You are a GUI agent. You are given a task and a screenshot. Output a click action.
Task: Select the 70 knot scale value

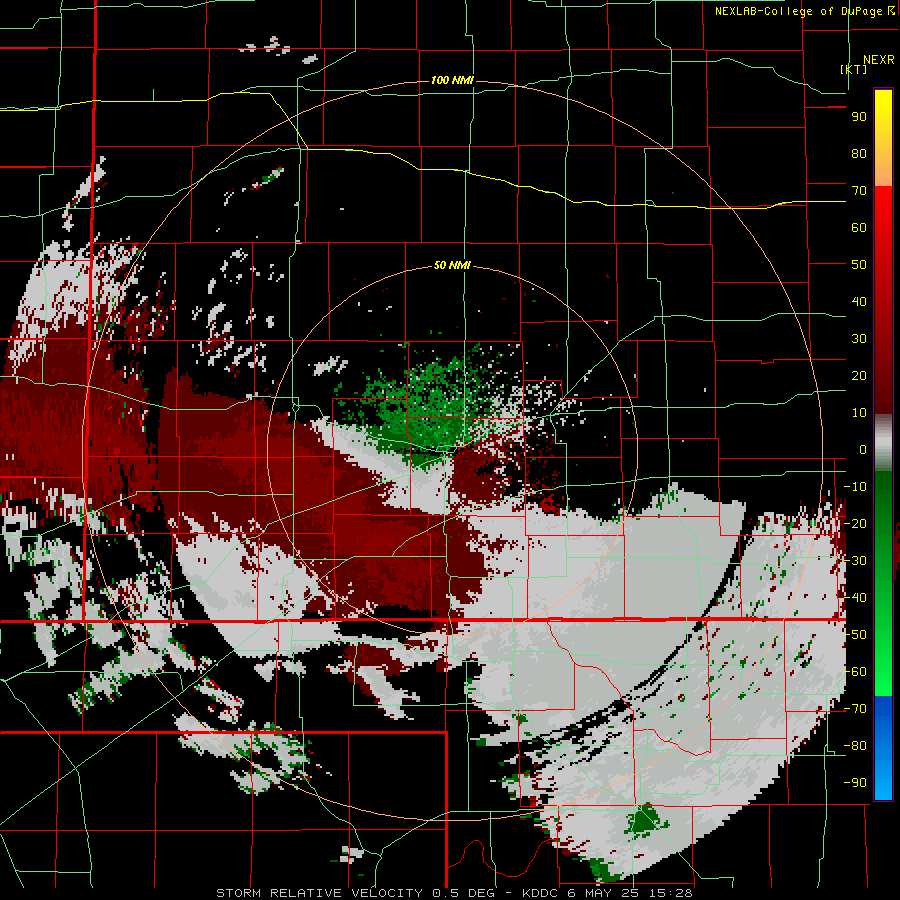coord(859,191)
